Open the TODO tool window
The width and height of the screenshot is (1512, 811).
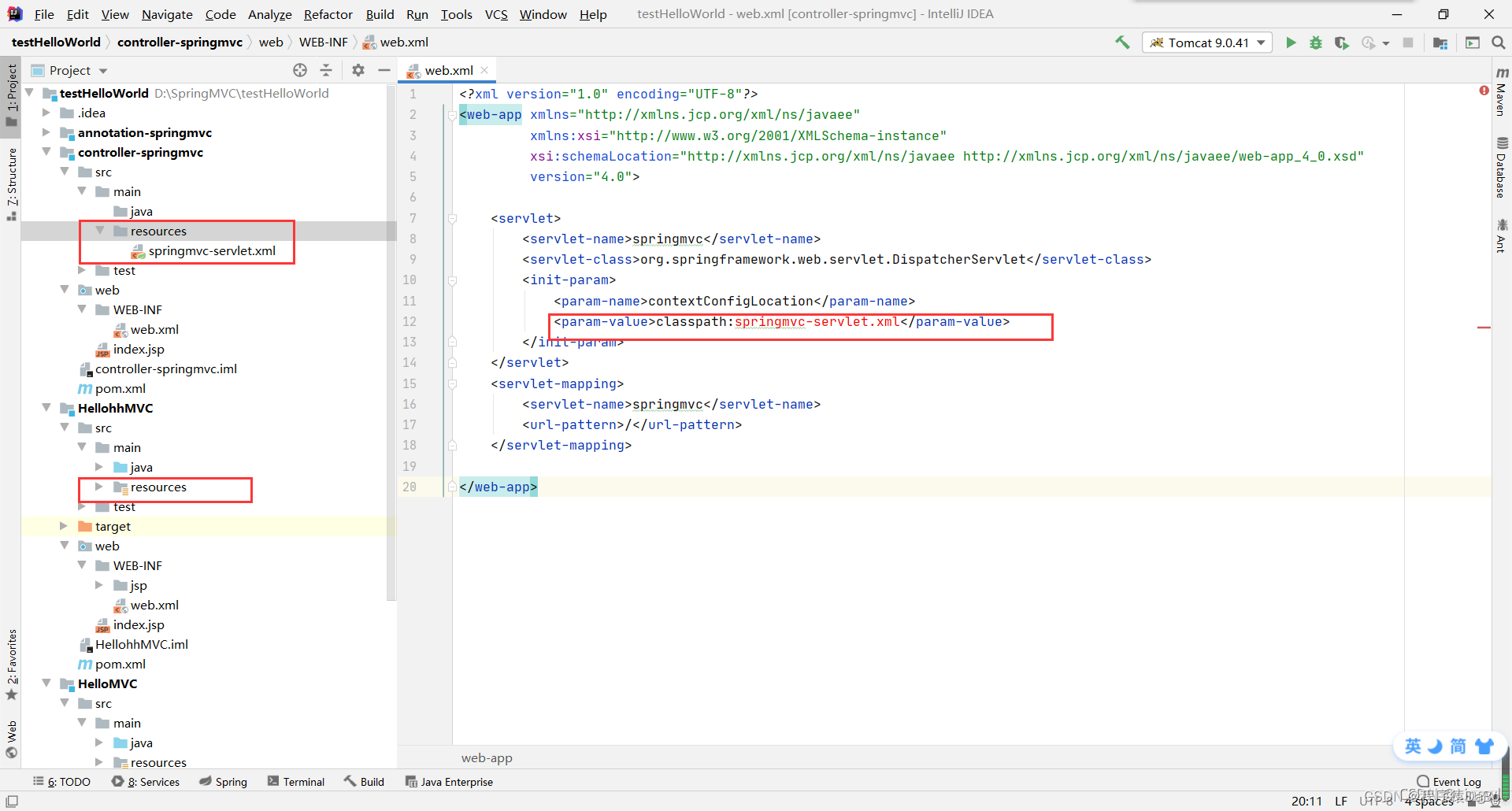tap(62, 782)
